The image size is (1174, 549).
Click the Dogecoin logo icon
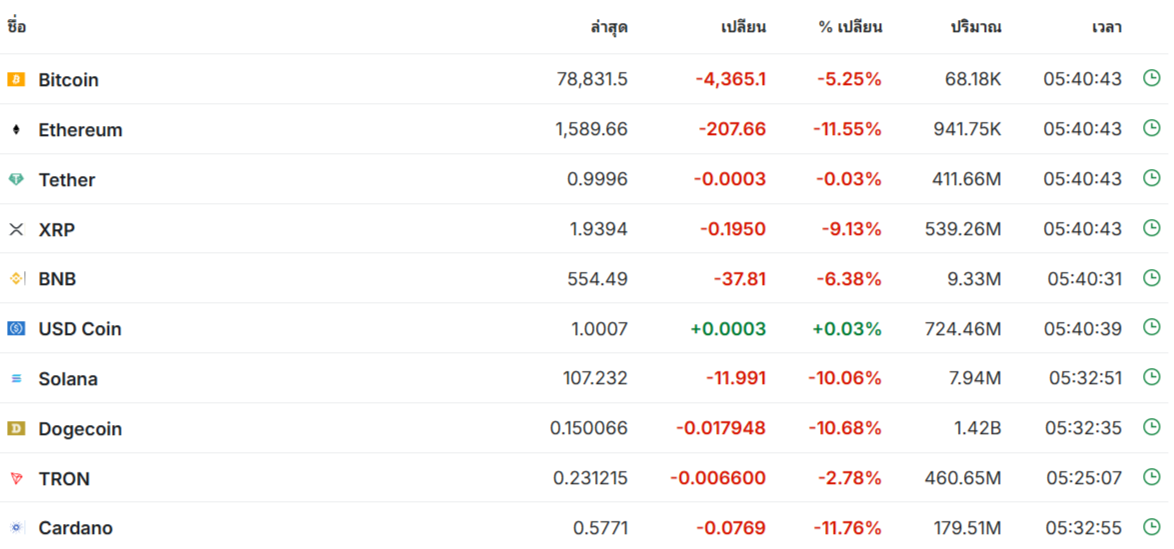pos(16,428)
